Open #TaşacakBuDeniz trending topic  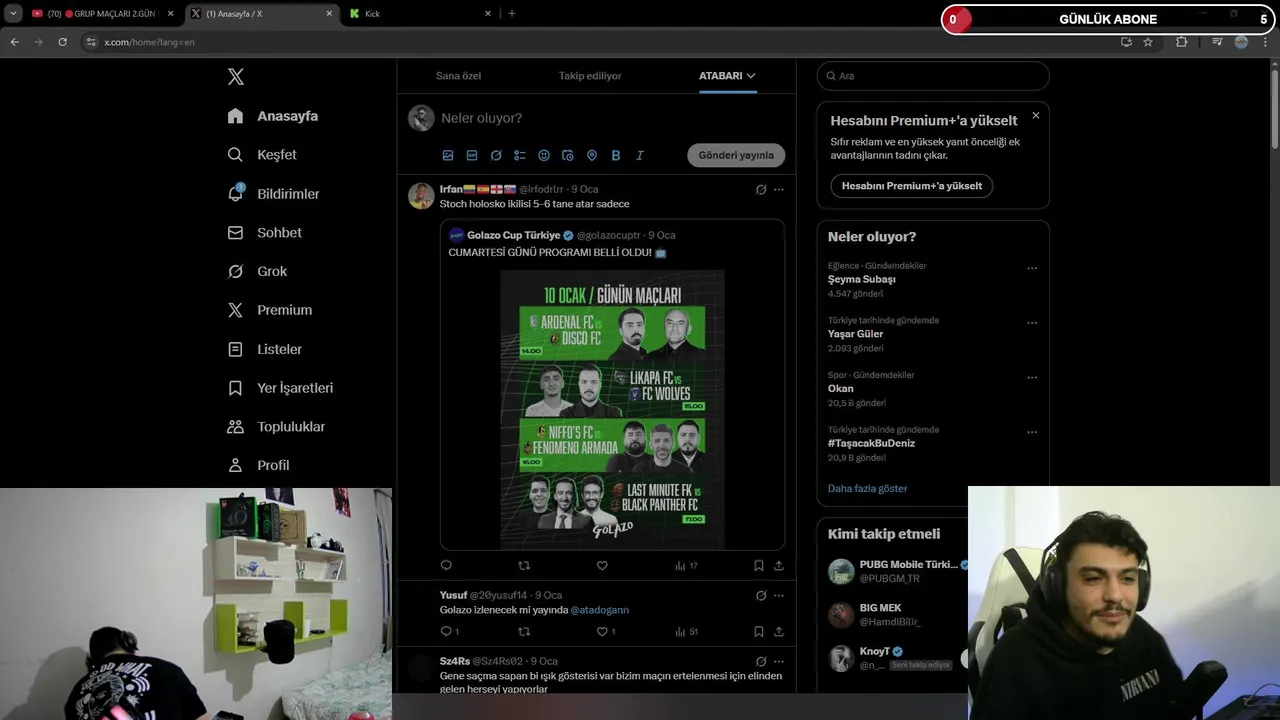coord(871,443)
